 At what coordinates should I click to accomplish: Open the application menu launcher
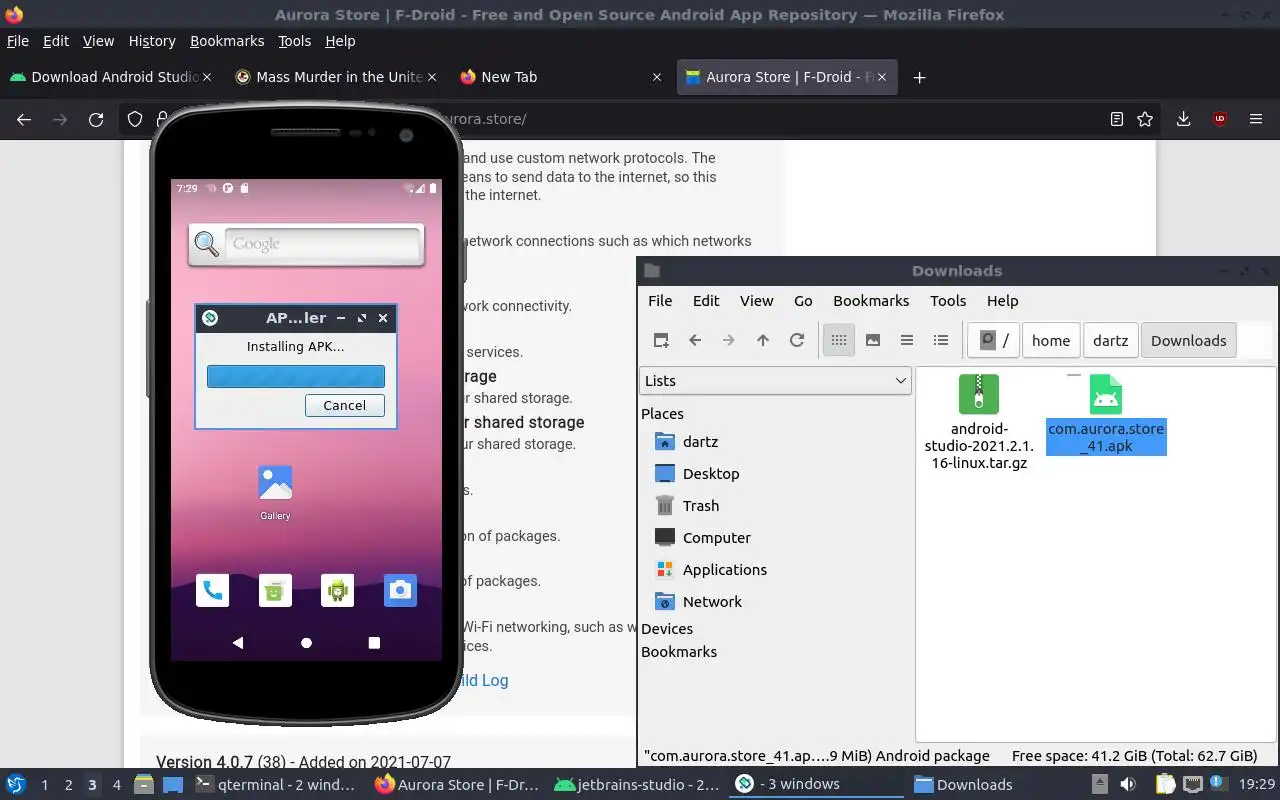click(15, 785)
